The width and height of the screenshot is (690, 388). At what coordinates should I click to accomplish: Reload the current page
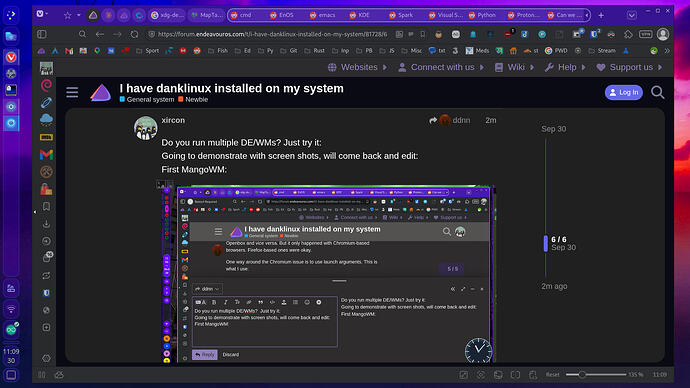point(134,34)
